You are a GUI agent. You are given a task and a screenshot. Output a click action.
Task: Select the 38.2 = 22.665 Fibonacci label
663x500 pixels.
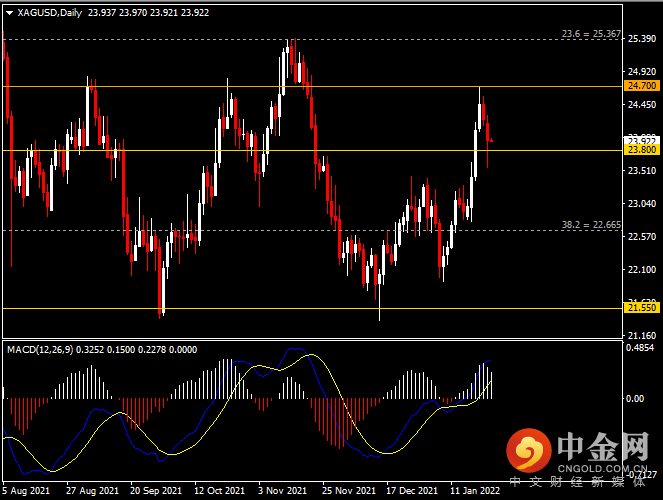pyautogui.click(x=591, y=224)
